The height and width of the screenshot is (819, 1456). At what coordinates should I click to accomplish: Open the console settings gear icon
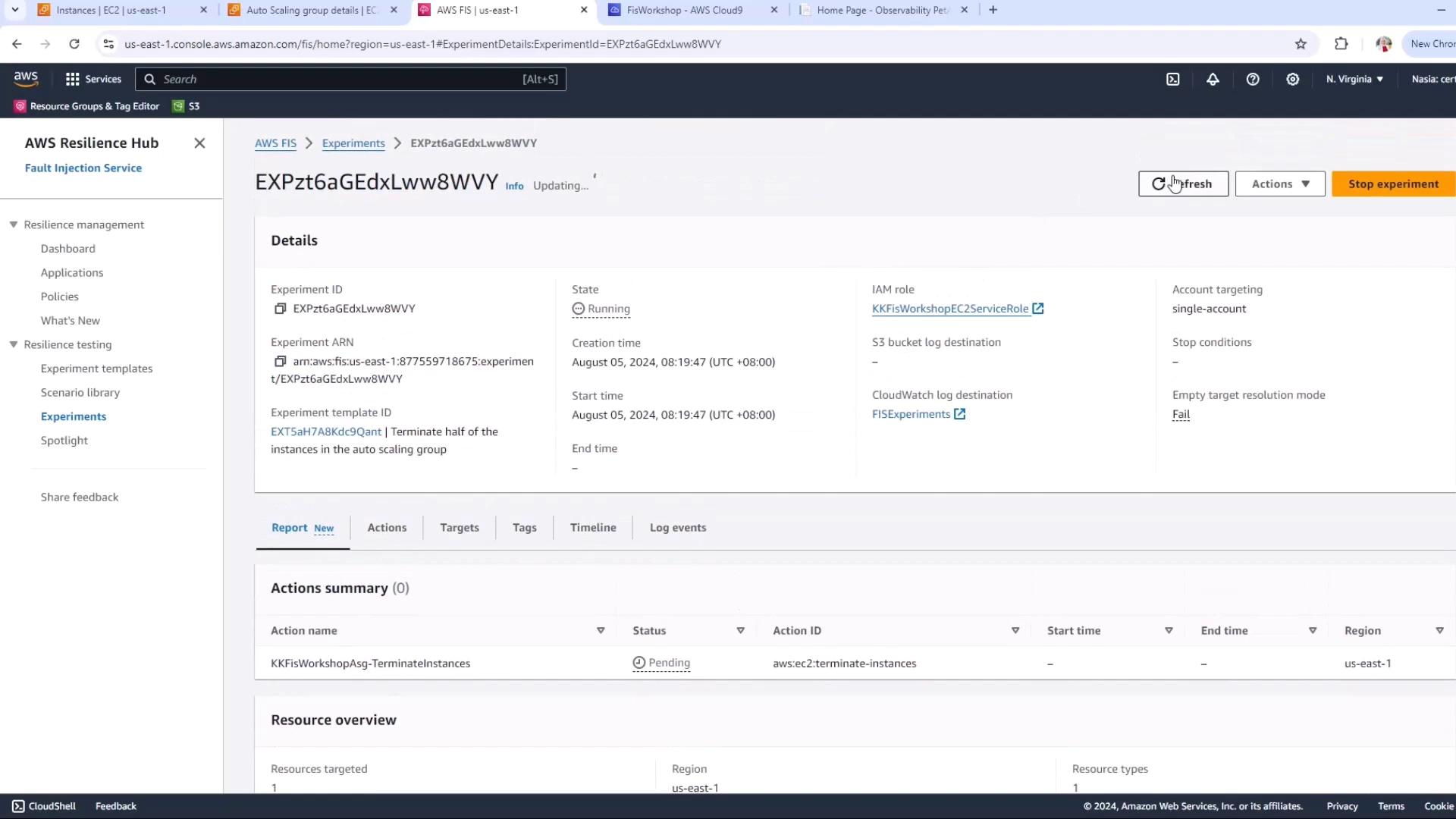1293,79
